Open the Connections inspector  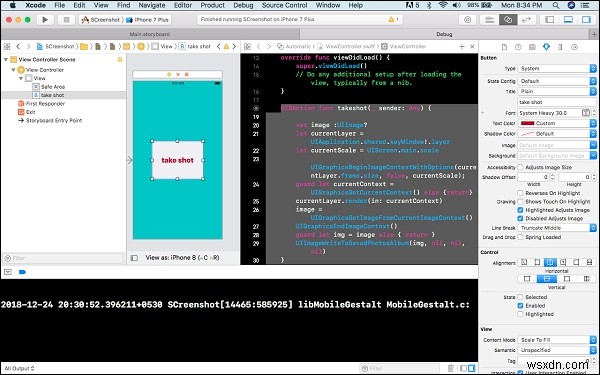[574, 47]
